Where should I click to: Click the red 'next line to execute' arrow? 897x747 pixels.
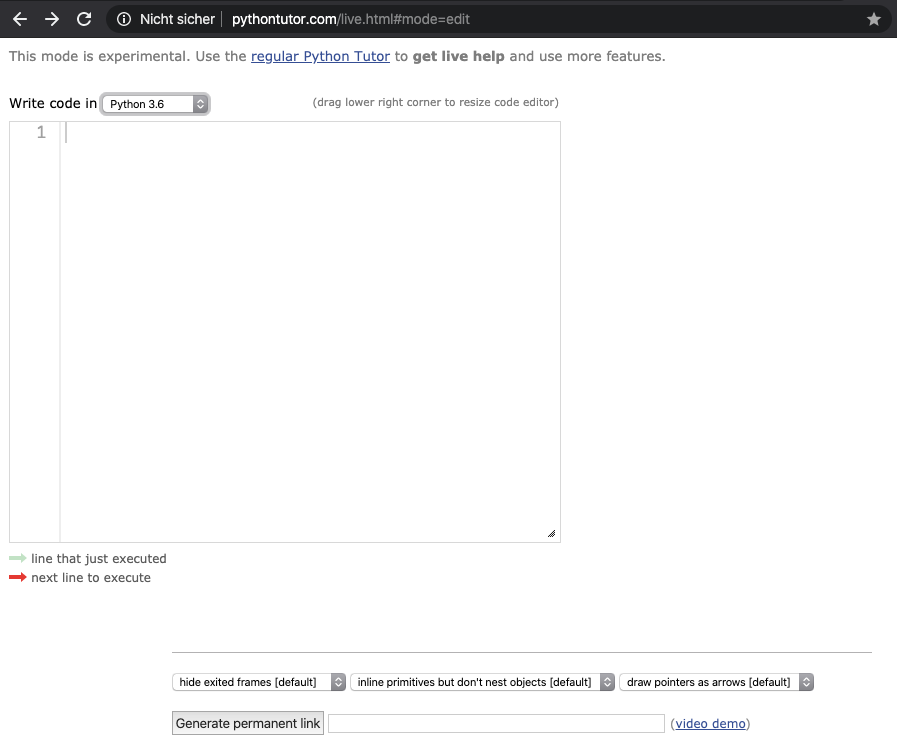[x=18, y=577]
